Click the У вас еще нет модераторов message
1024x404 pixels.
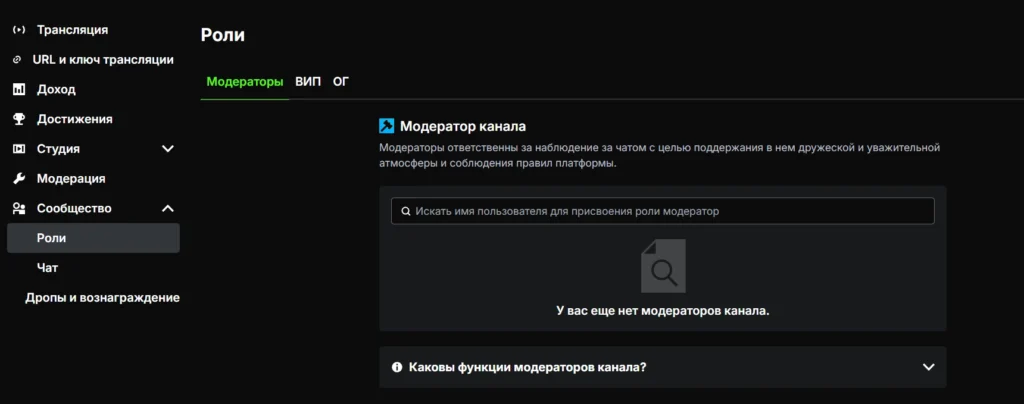coord(663,311)
